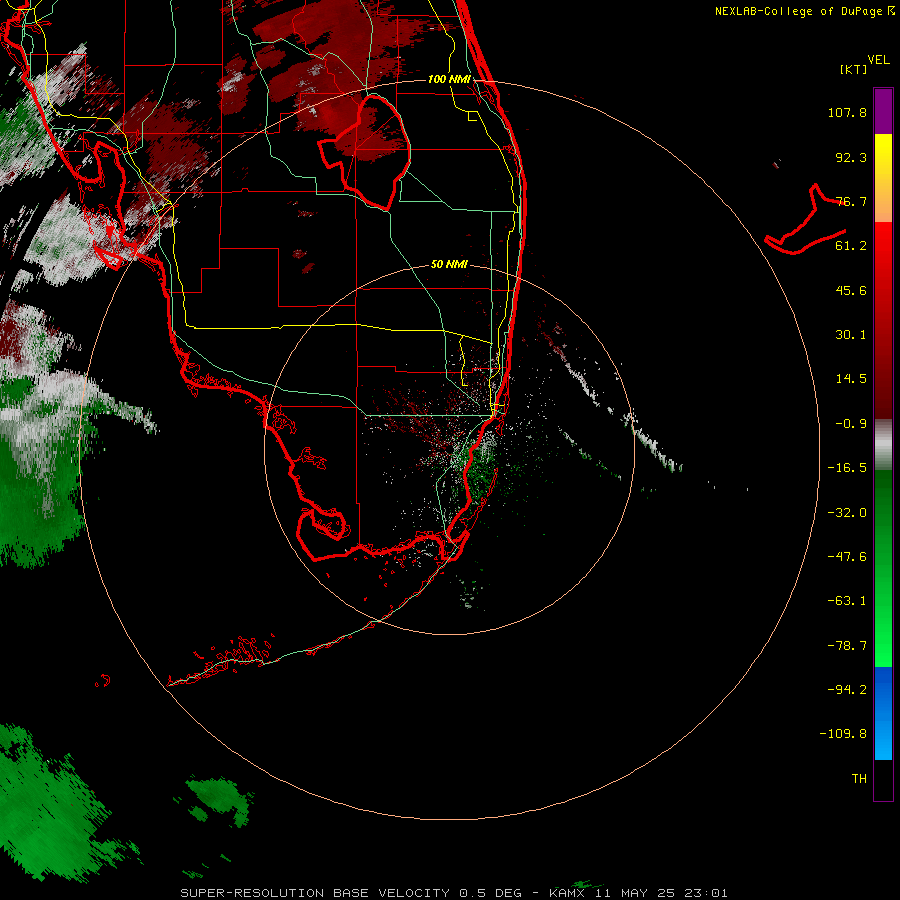Select the 45.6 velocity scale value
This screenshot has height=900, width=900.
(851, 290)
